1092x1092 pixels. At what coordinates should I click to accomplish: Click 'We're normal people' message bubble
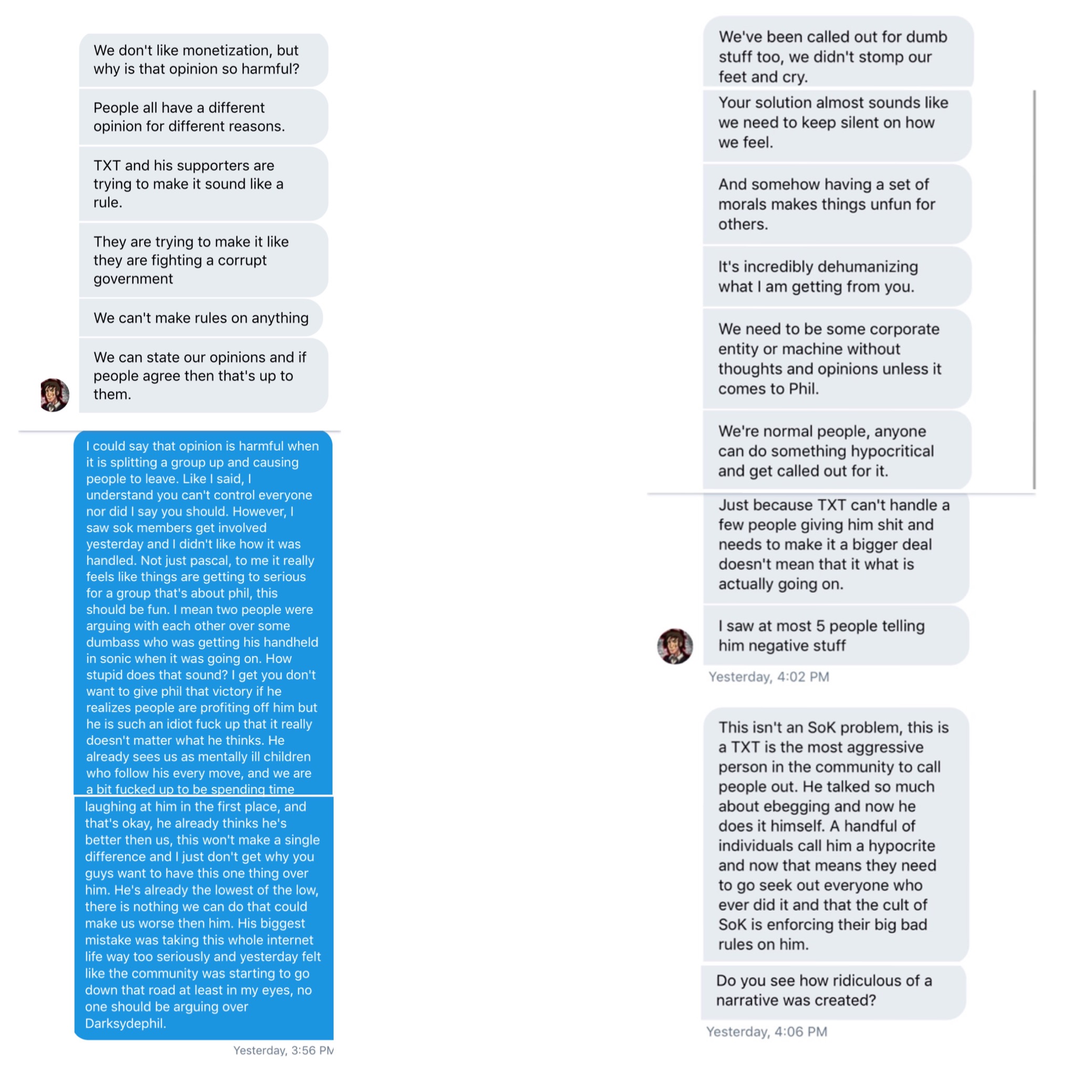coord(837,450)
